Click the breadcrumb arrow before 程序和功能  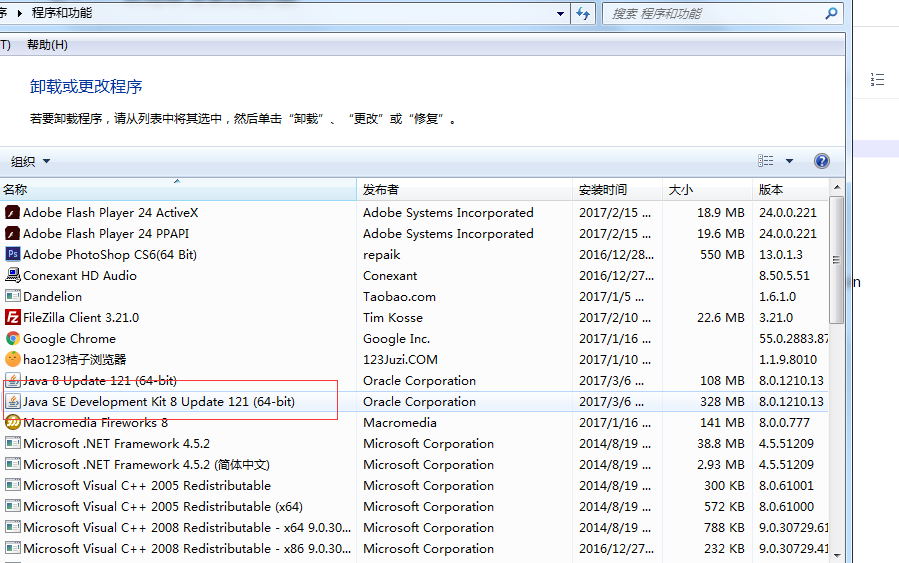pos(19,13)
